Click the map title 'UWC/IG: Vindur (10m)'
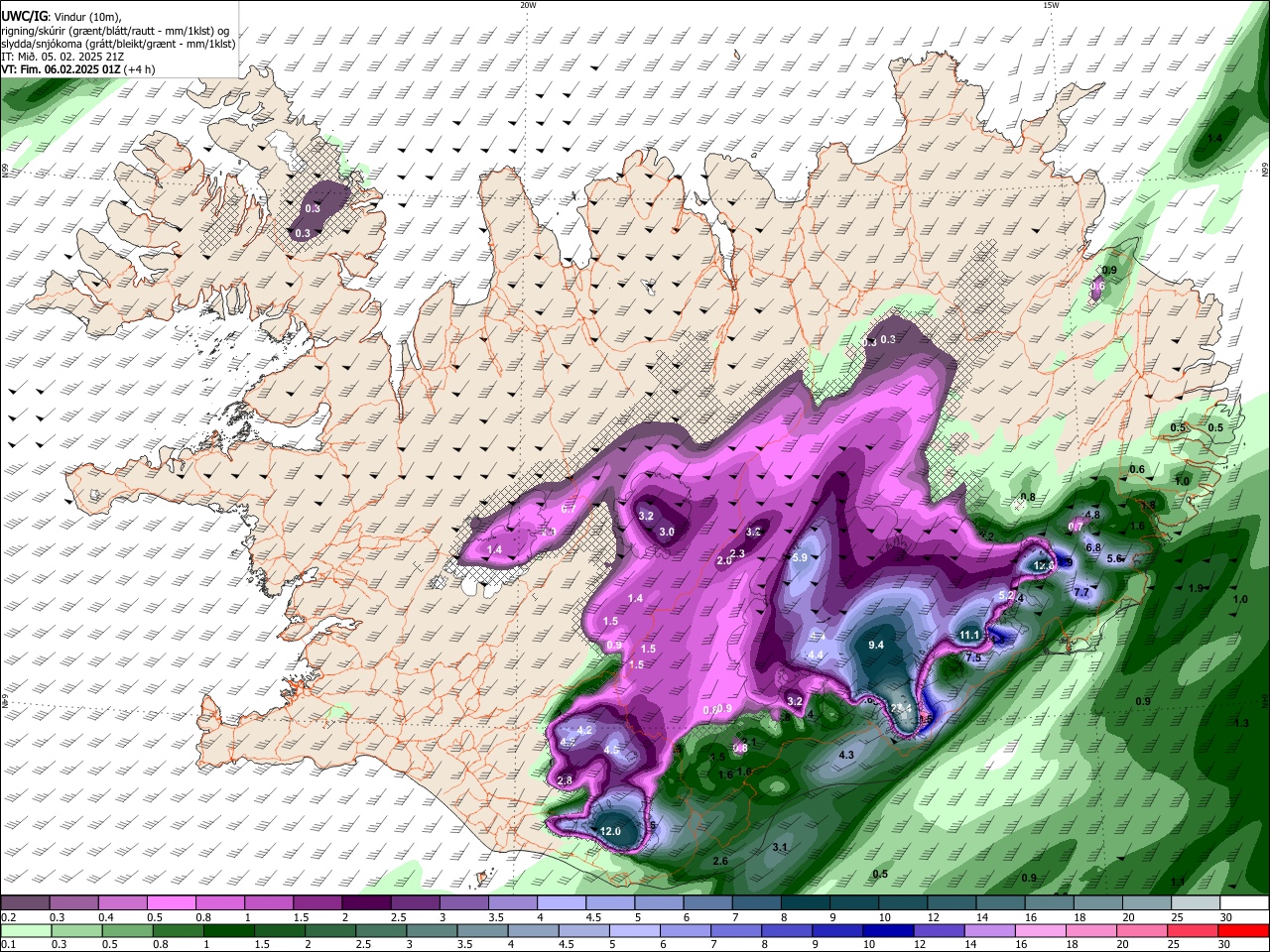Image resolution: width=1270 pixels, height=952 pixels. [62, 17]
